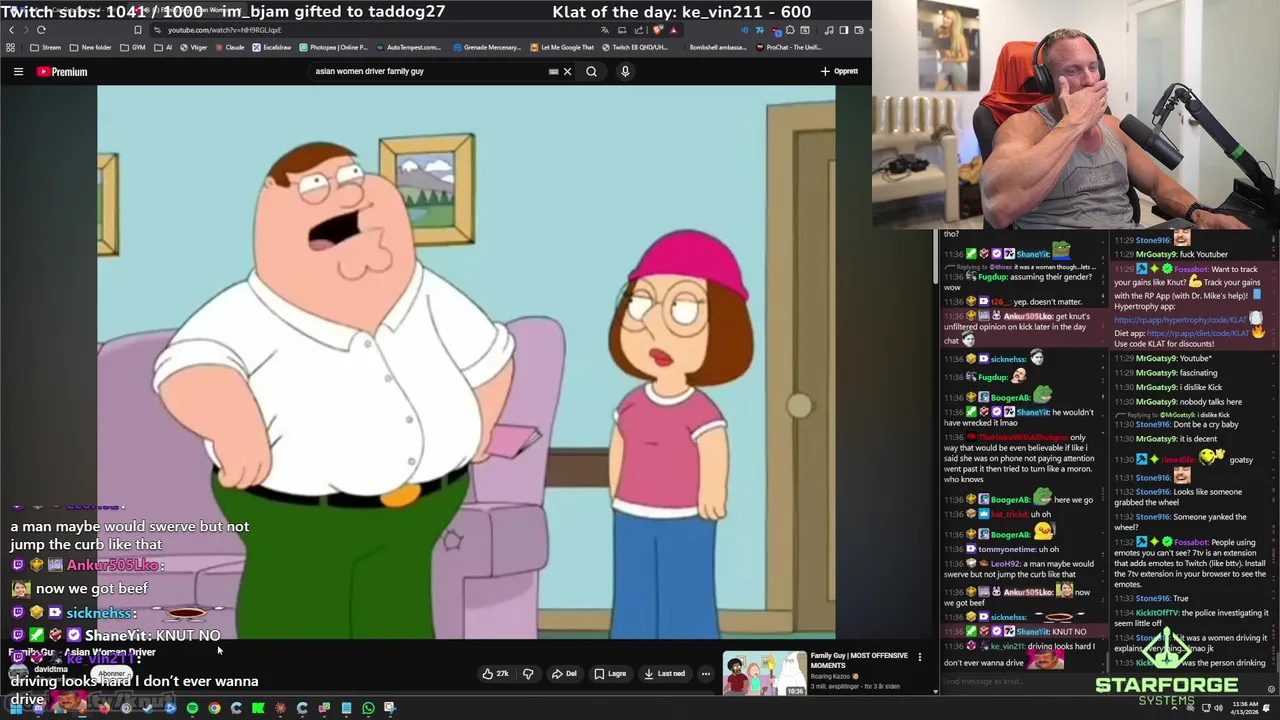Viewport: 1280px width, 720px height.
Task: Open the more actions ellipsis beside Last ned
Action: [x=705, y=674]
